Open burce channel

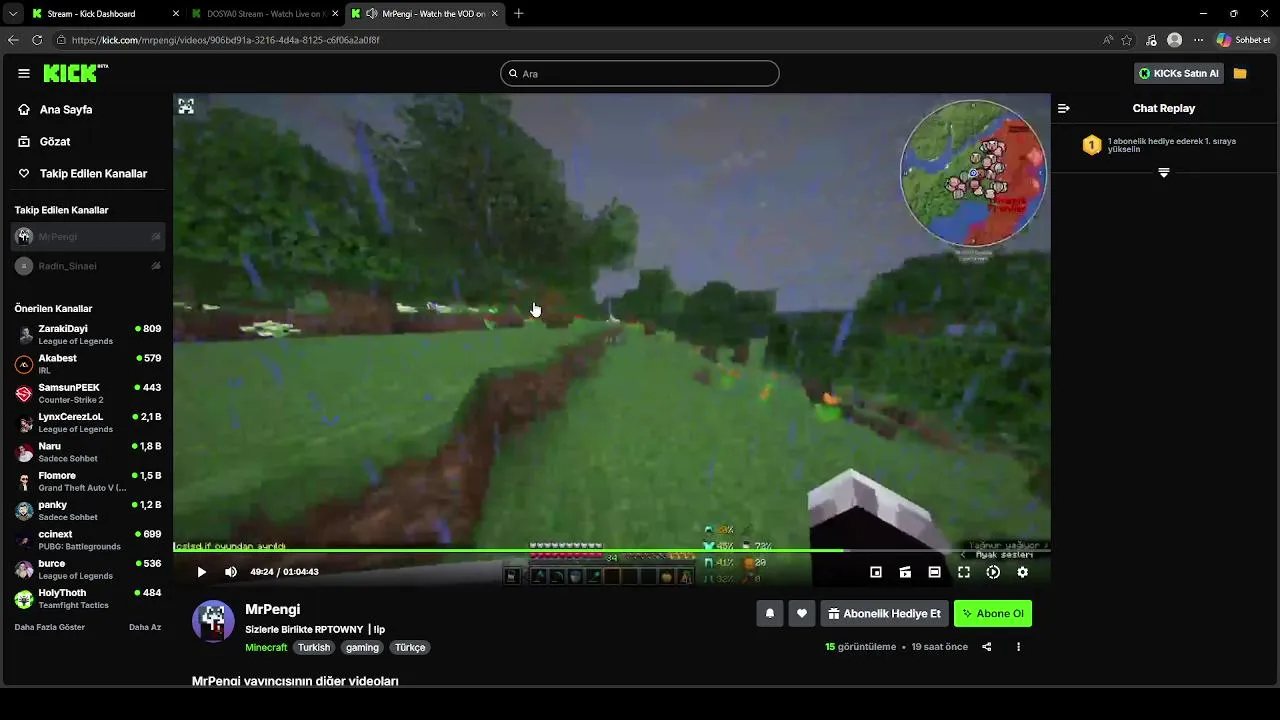(x=88, y=569)
